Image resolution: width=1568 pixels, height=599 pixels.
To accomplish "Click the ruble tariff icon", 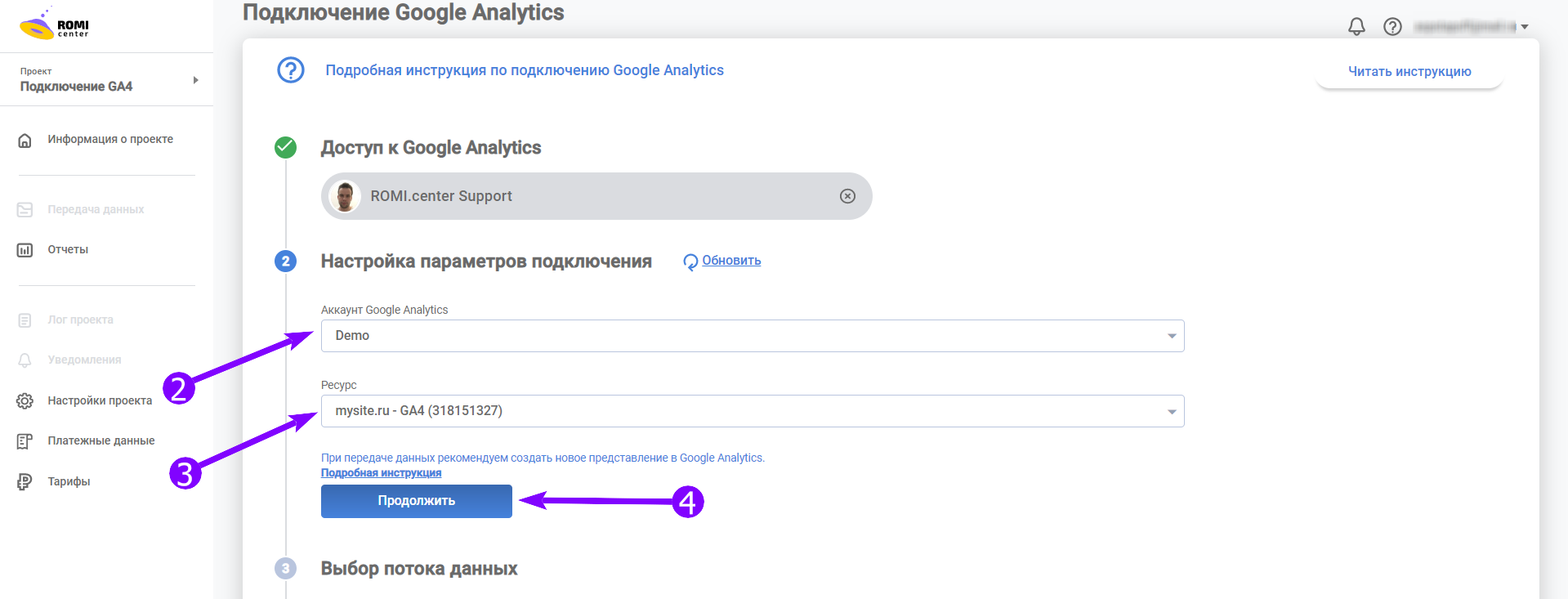I will (25, 482).
